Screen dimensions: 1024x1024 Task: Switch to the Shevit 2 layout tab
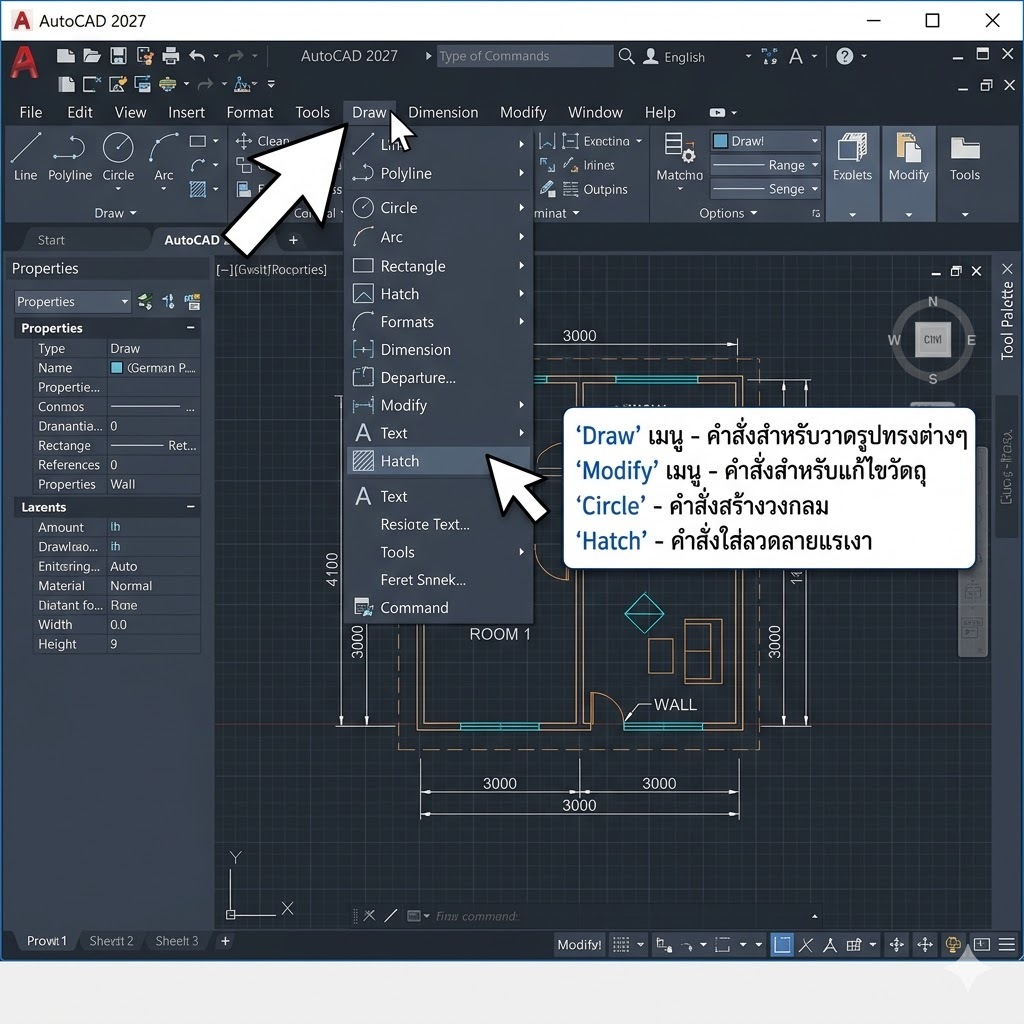pos(111,940)
